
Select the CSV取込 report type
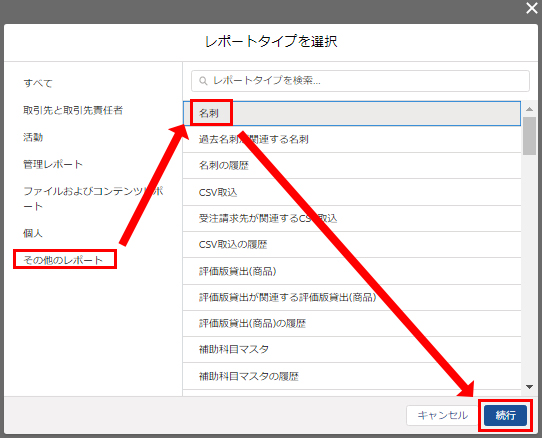[352, 192]
